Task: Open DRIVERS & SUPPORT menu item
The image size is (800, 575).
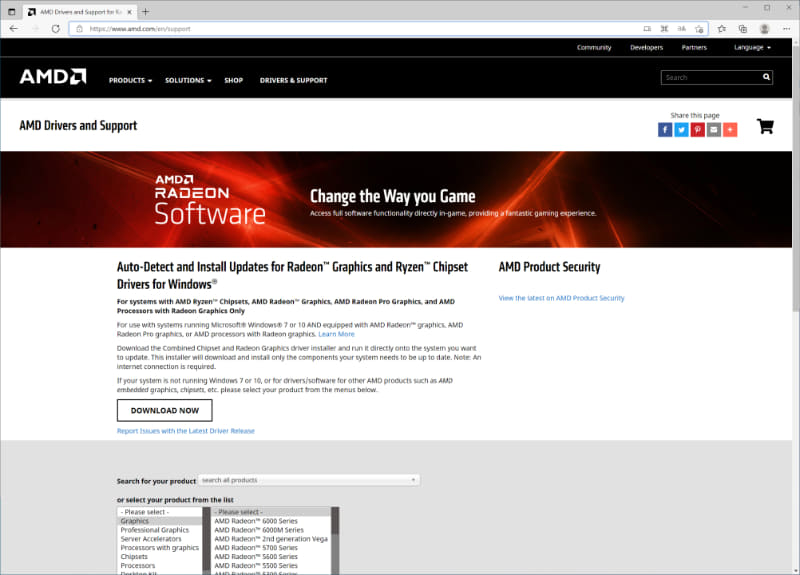Action: tap(293, 80)
